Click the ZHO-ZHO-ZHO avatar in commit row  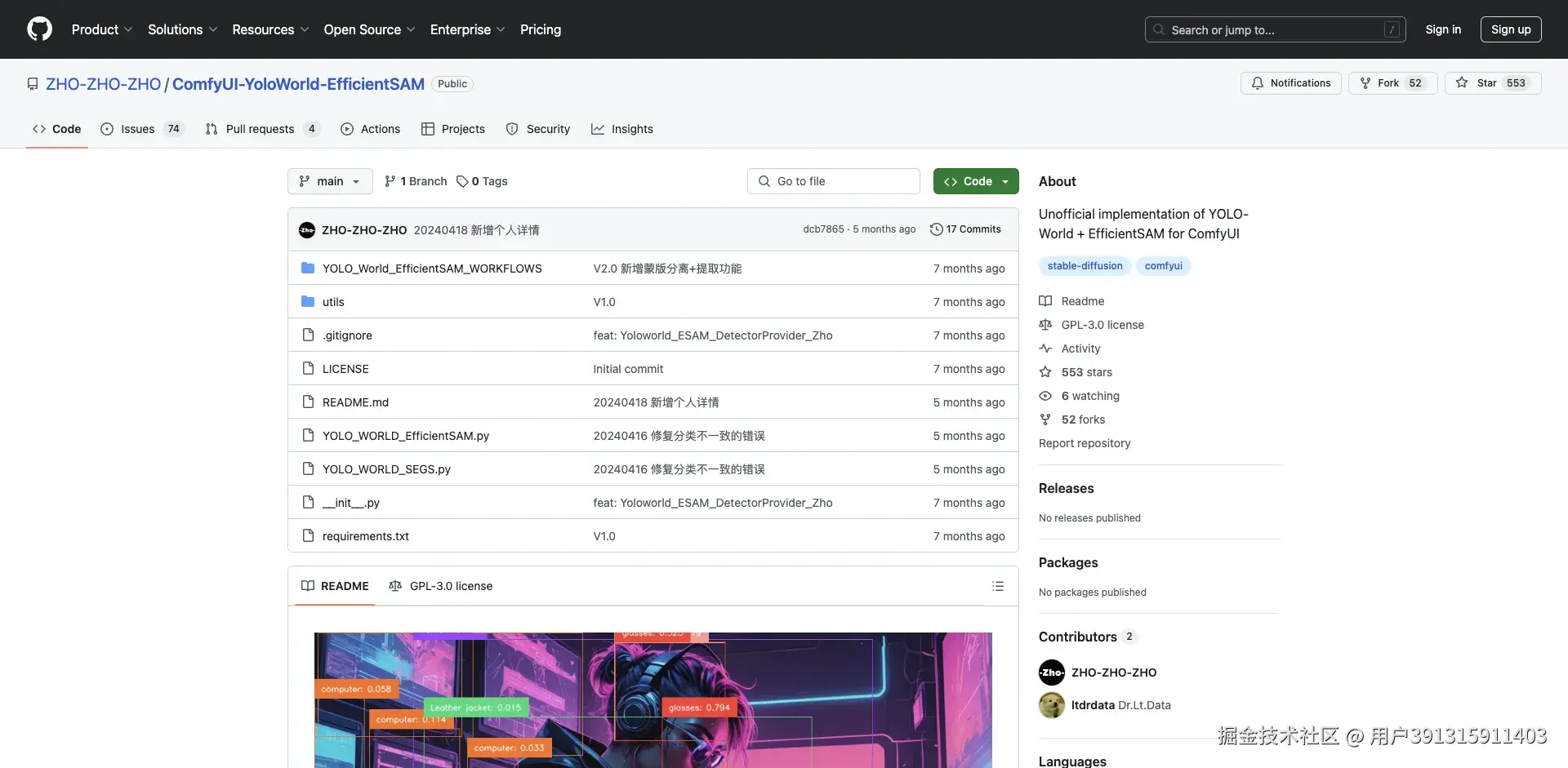click(x=307, y=230)
